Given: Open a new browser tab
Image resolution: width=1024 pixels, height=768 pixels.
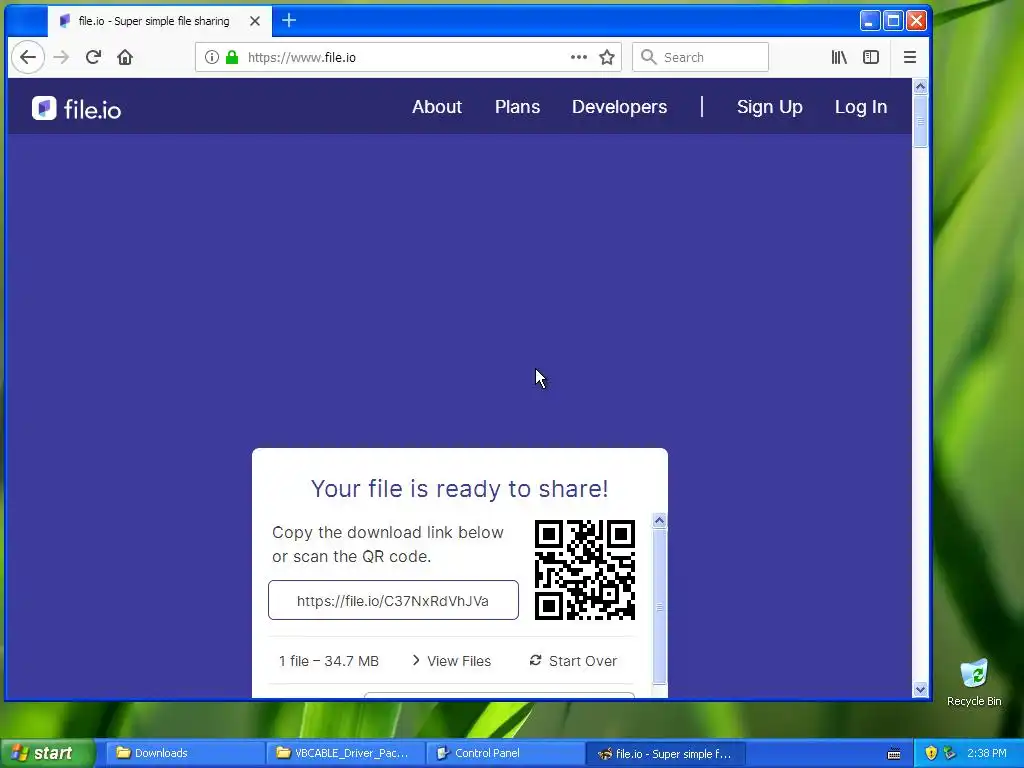Looking at the screenshot, I should click(x=289, y=21).
